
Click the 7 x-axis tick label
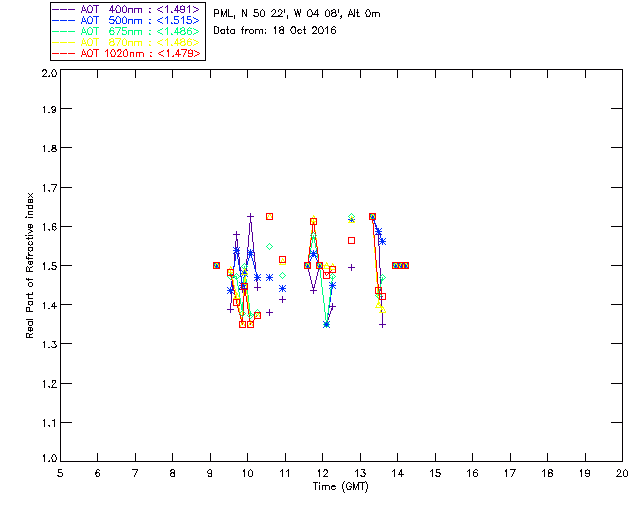click(135, 474)
